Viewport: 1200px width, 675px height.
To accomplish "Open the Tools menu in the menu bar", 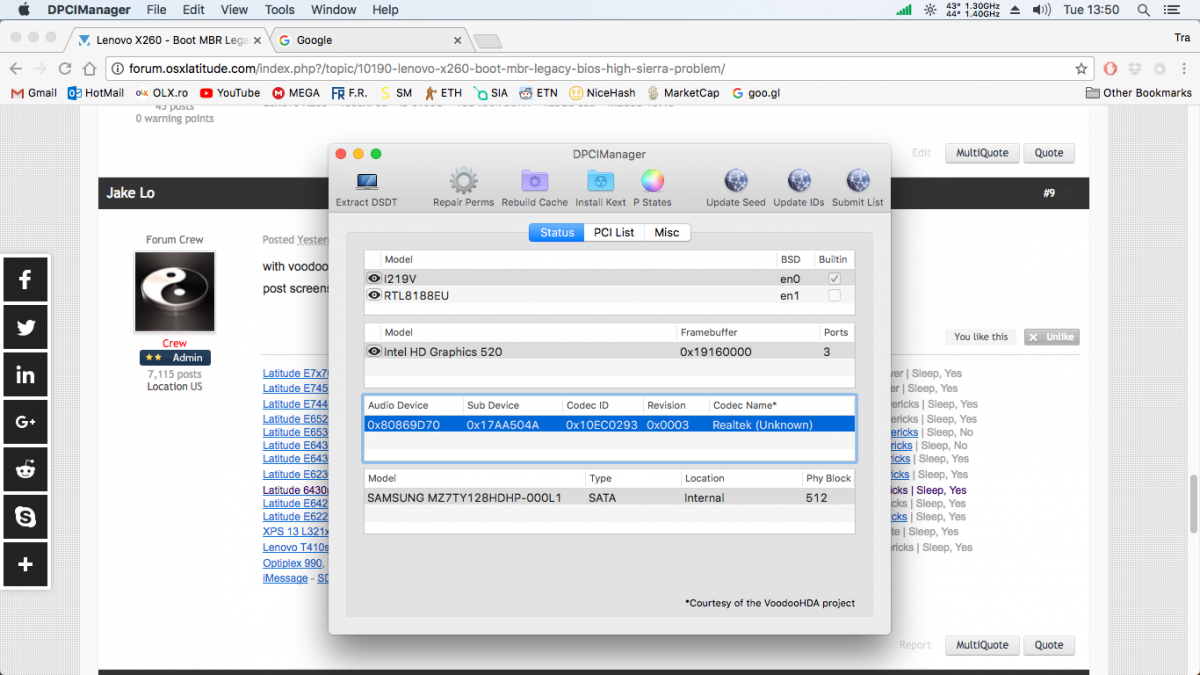I will click(279, 10).
